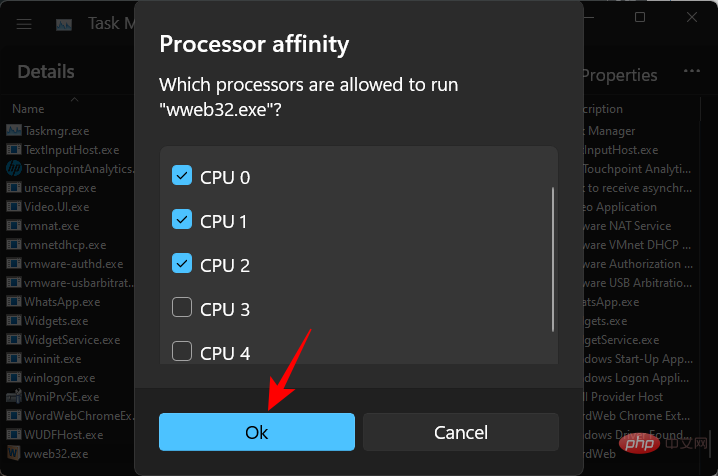Select the wweb32.exe process icon
Image resolution: width=718 pixels, height=476 pixels.
(x=13, y=454)
